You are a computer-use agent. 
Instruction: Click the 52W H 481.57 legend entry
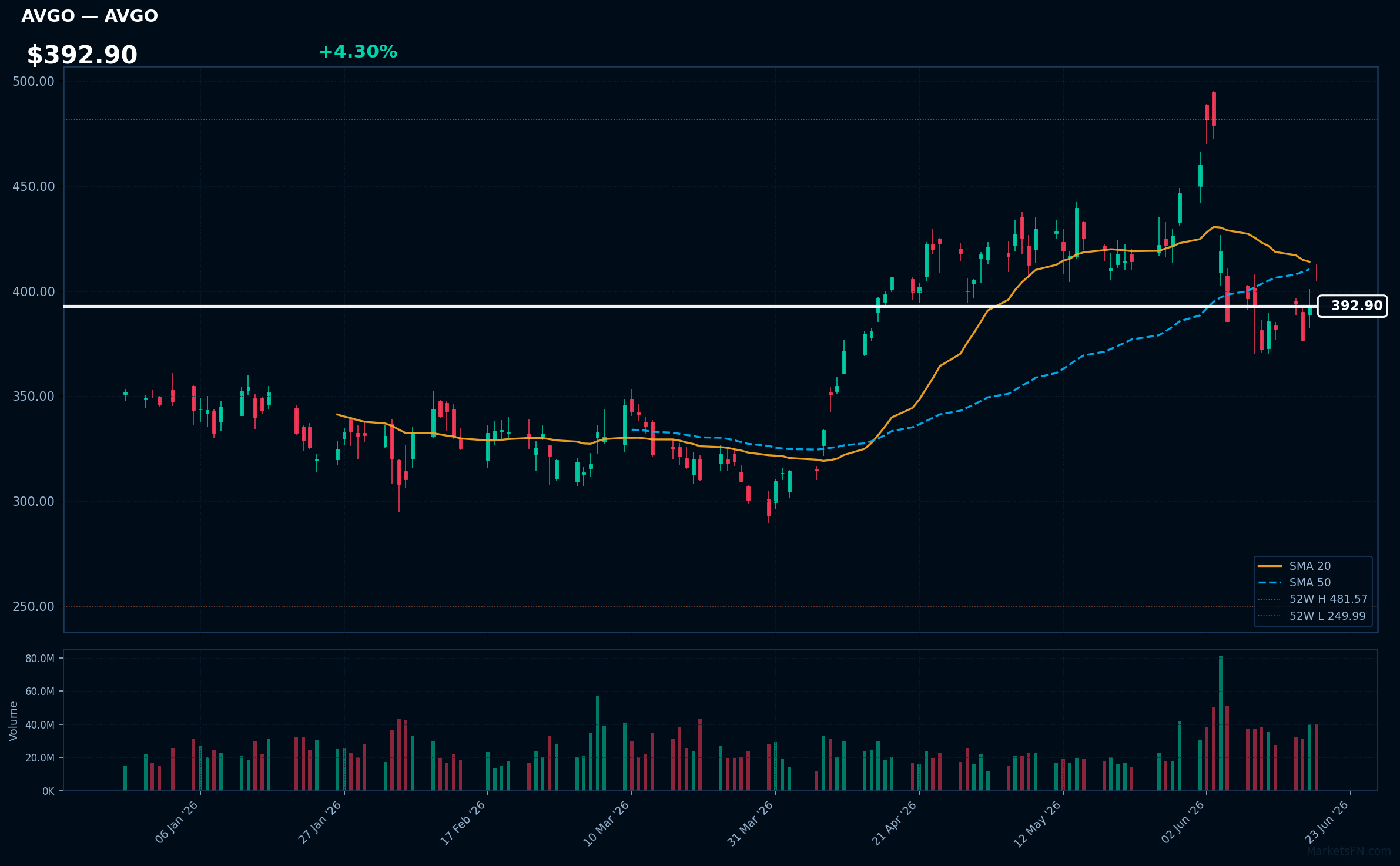[1328, 599]
